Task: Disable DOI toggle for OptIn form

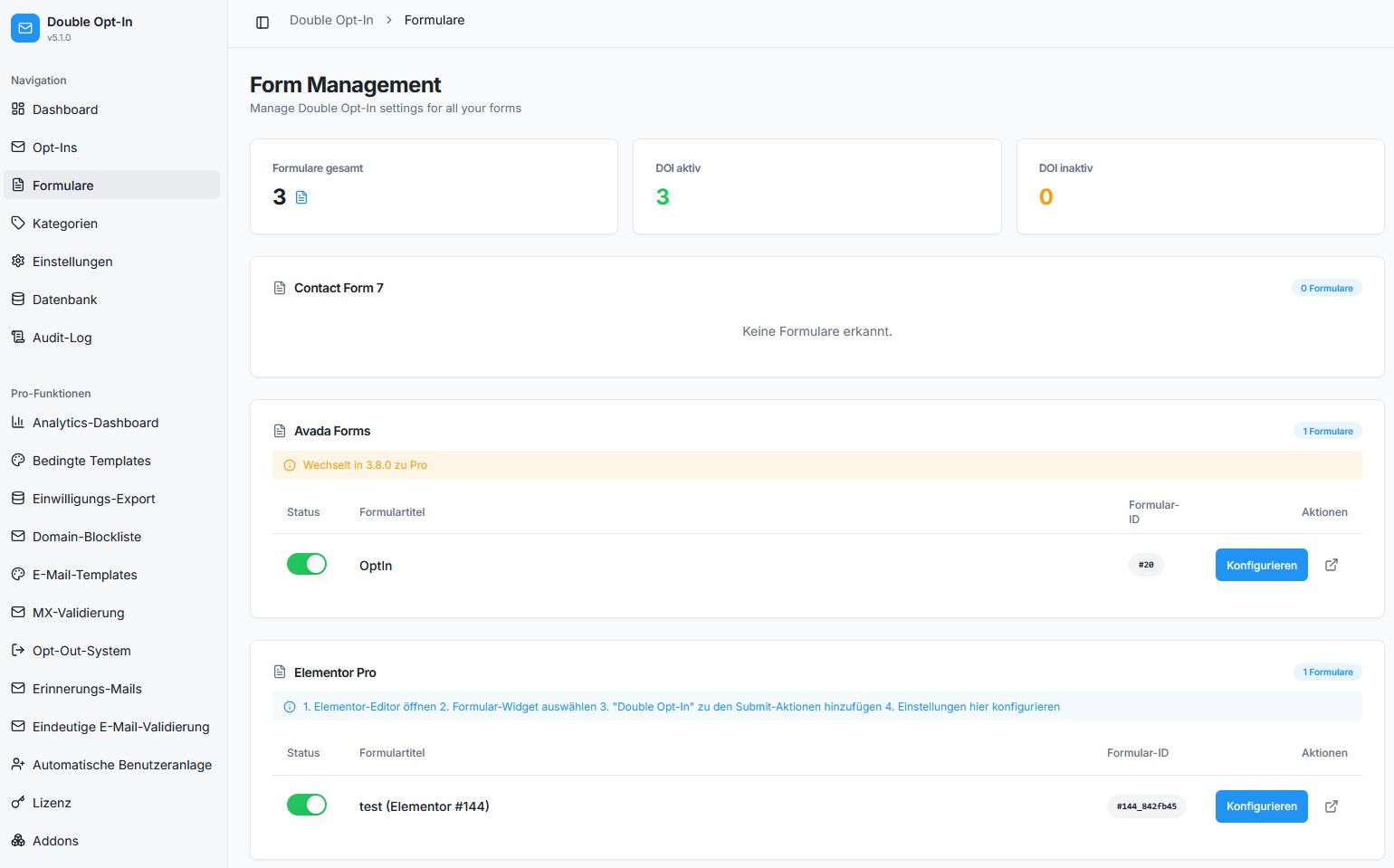Action: 307,564
